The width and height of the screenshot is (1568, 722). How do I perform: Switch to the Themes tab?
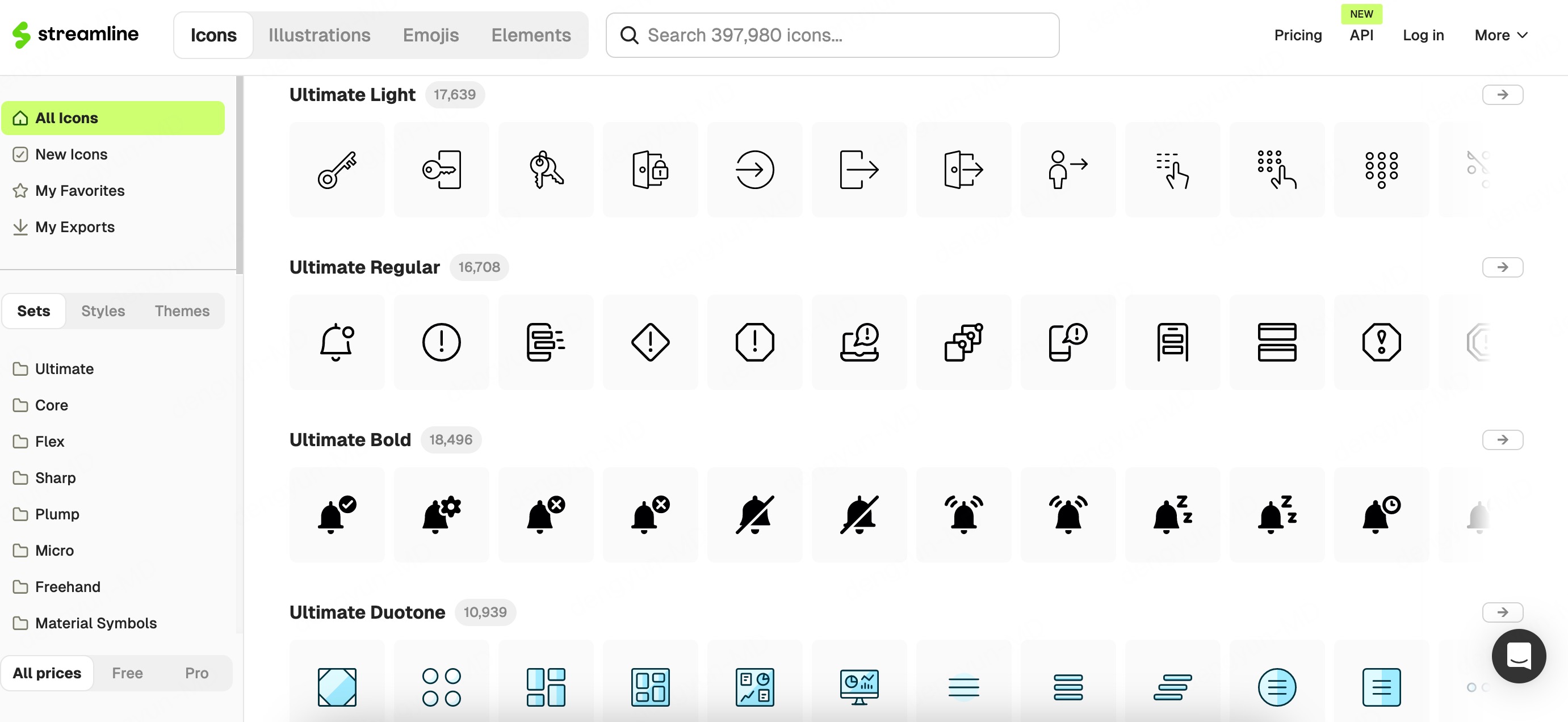pyautogui.click(x=182, y=310)
